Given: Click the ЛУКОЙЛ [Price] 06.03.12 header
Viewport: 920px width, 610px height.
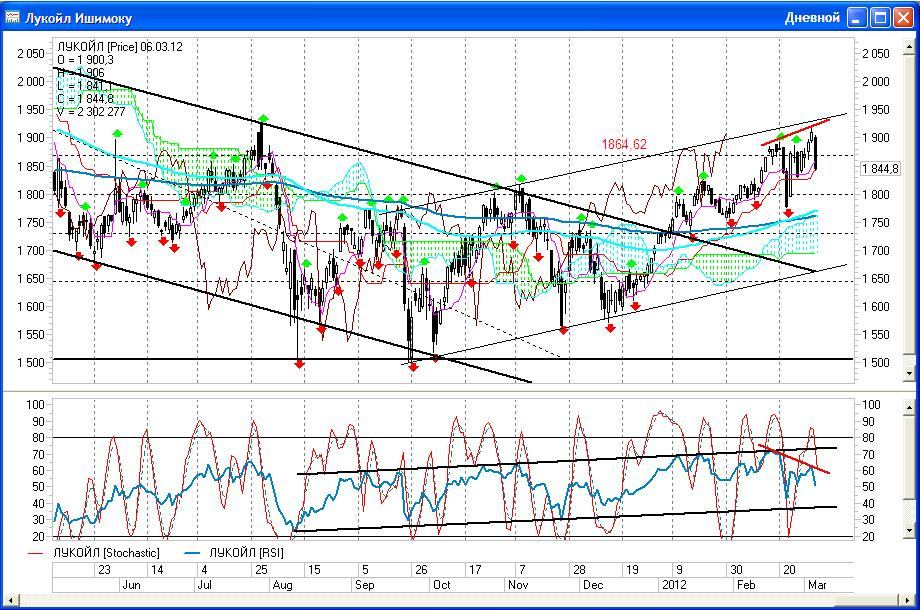Looking at the screenshot, I should (120, 47).
